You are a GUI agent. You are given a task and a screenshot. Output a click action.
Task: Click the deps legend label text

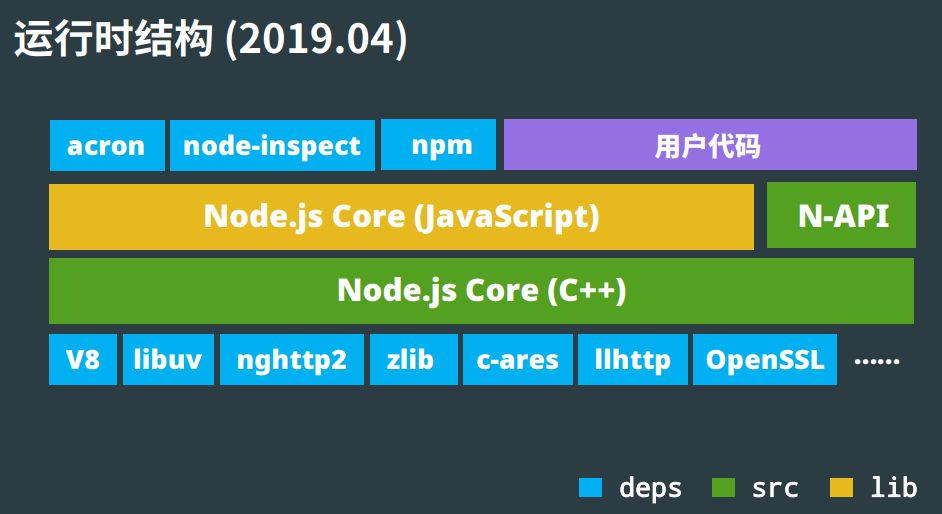(x=650, y=488)
